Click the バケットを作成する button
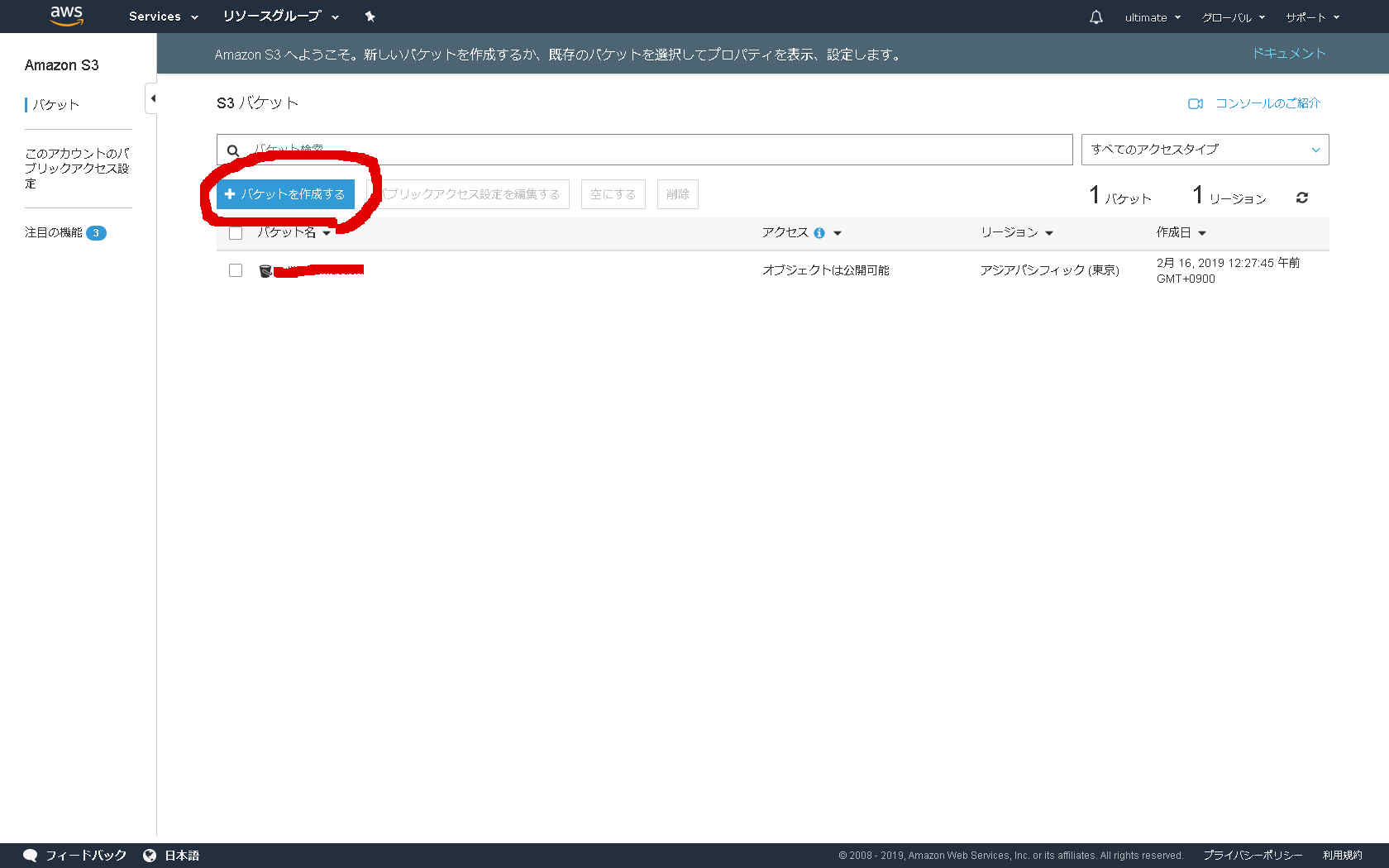1389x868 pixels. [x=285, y=194]
